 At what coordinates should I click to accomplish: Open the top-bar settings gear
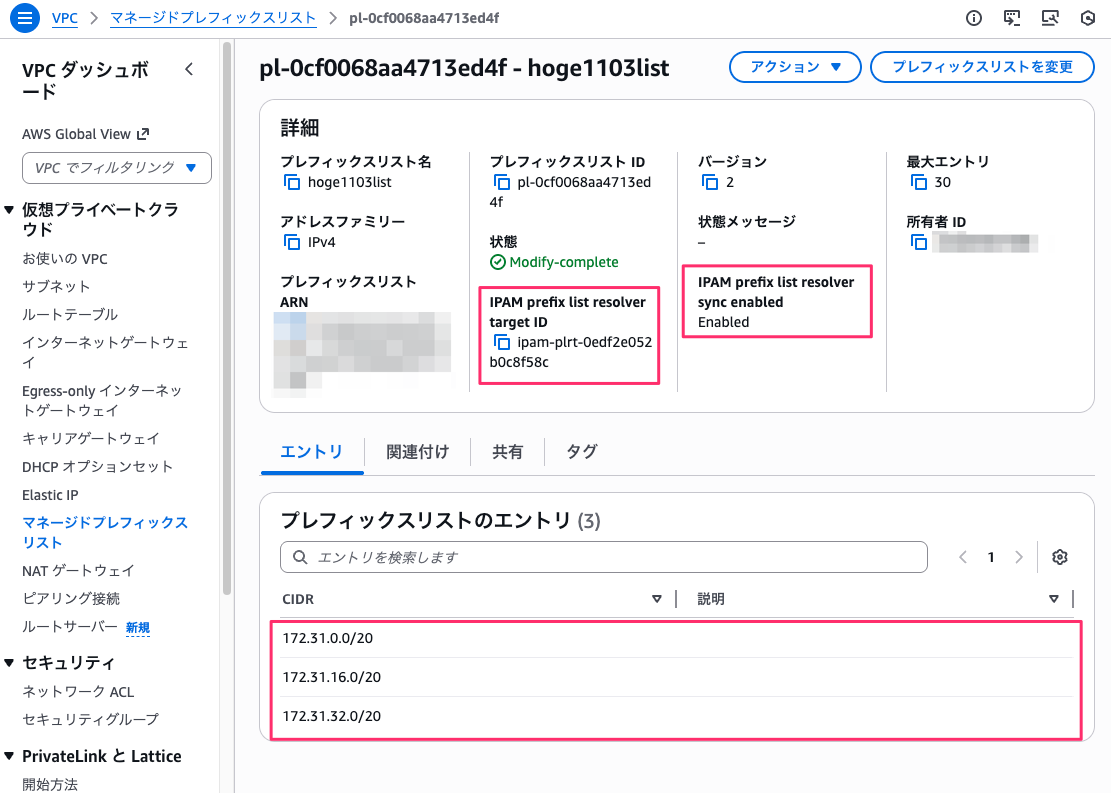click(1088, 17)
